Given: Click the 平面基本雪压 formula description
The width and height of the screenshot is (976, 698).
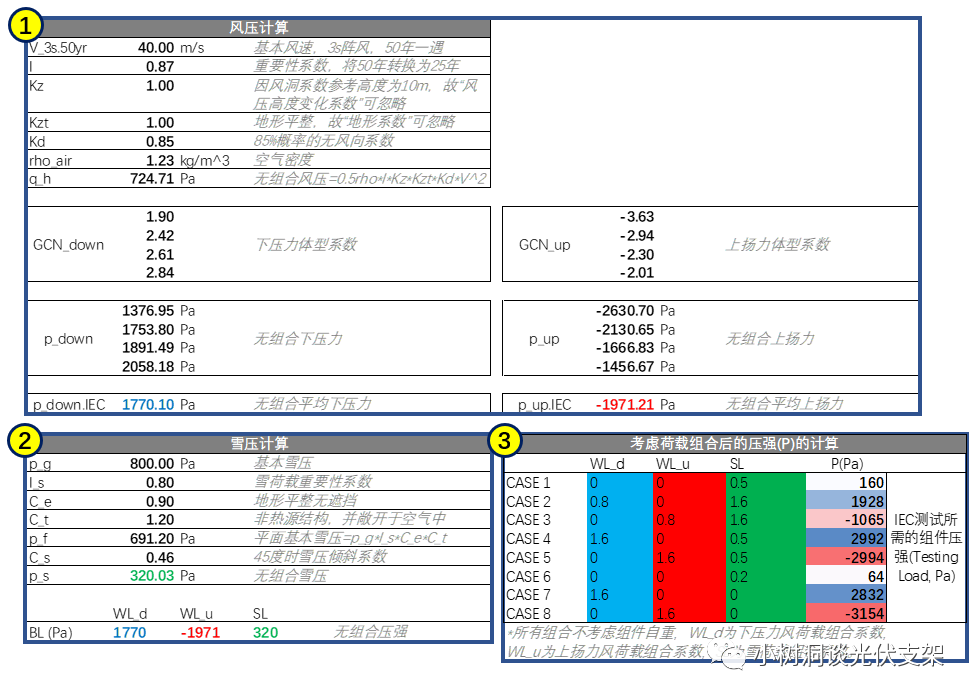Looking at the screenshot, I should [x=351, y=539].
